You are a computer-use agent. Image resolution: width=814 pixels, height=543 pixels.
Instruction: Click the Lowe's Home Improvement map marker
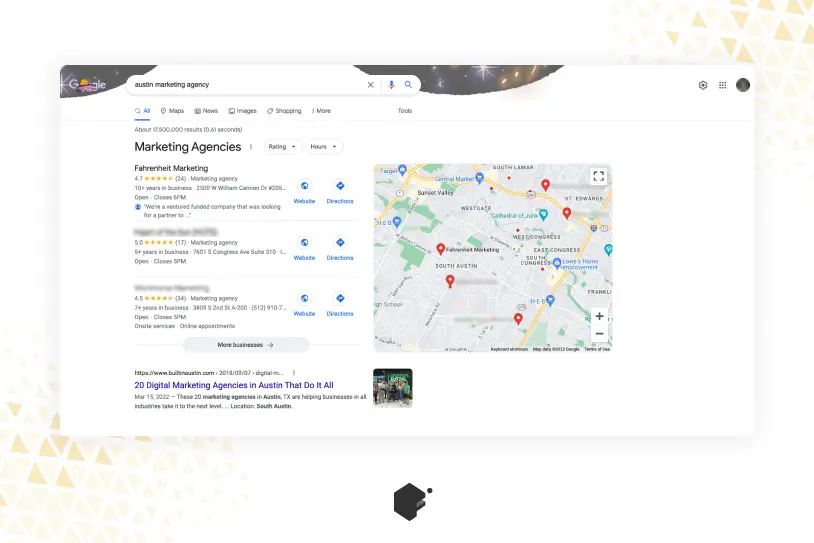tap(557, 263)
